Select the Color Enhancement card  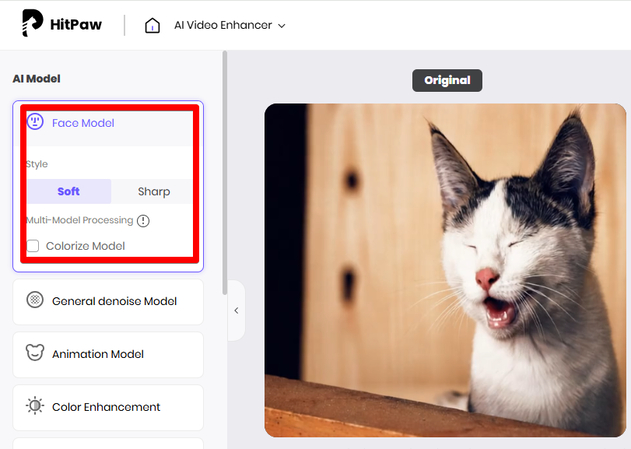108,407
